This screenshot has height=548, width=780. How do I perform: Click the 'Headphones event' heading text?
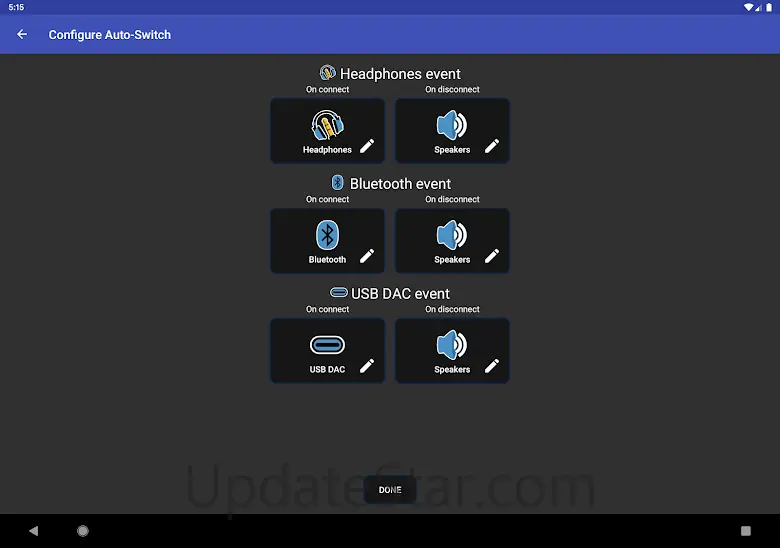click(400, 74)
